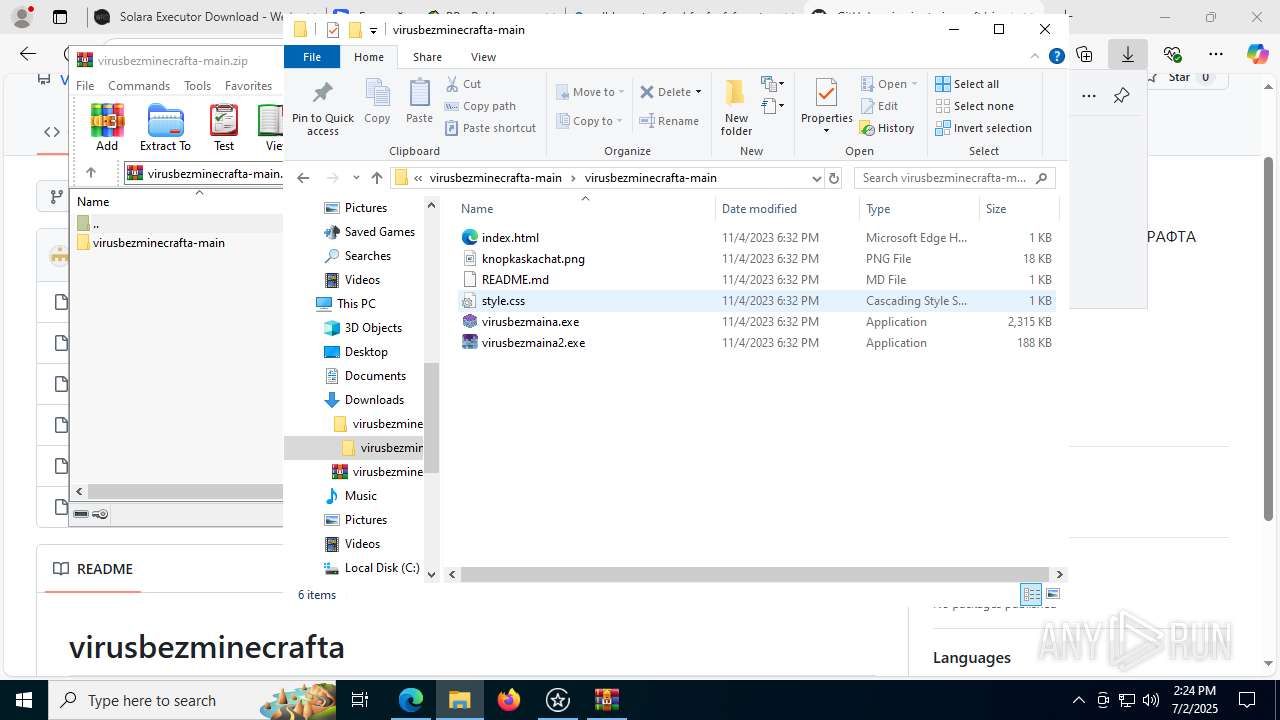The height and width of the screenshot is (720, 1280).
Task: Sort files by the Size column
Action: click(x=1019, y=209)
